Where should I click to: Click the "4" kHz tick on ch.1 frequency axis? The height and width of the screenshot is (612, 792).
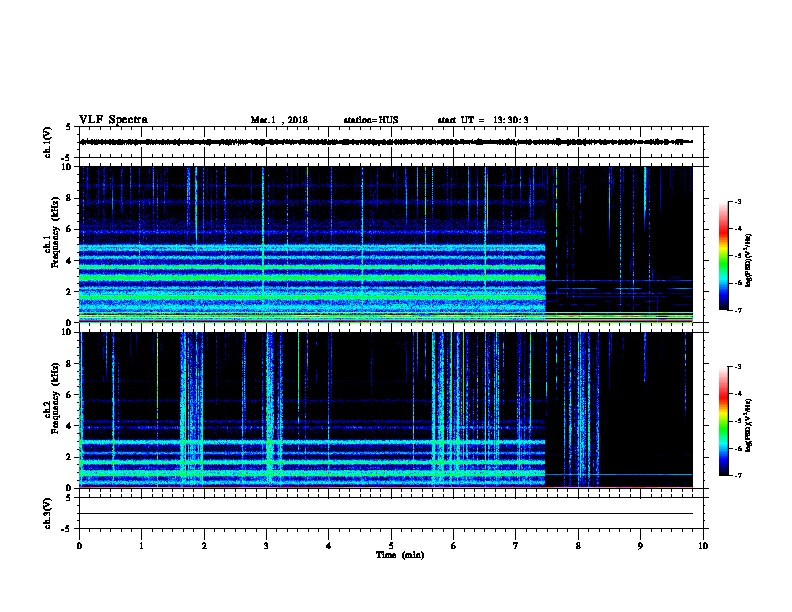point(70,261)
